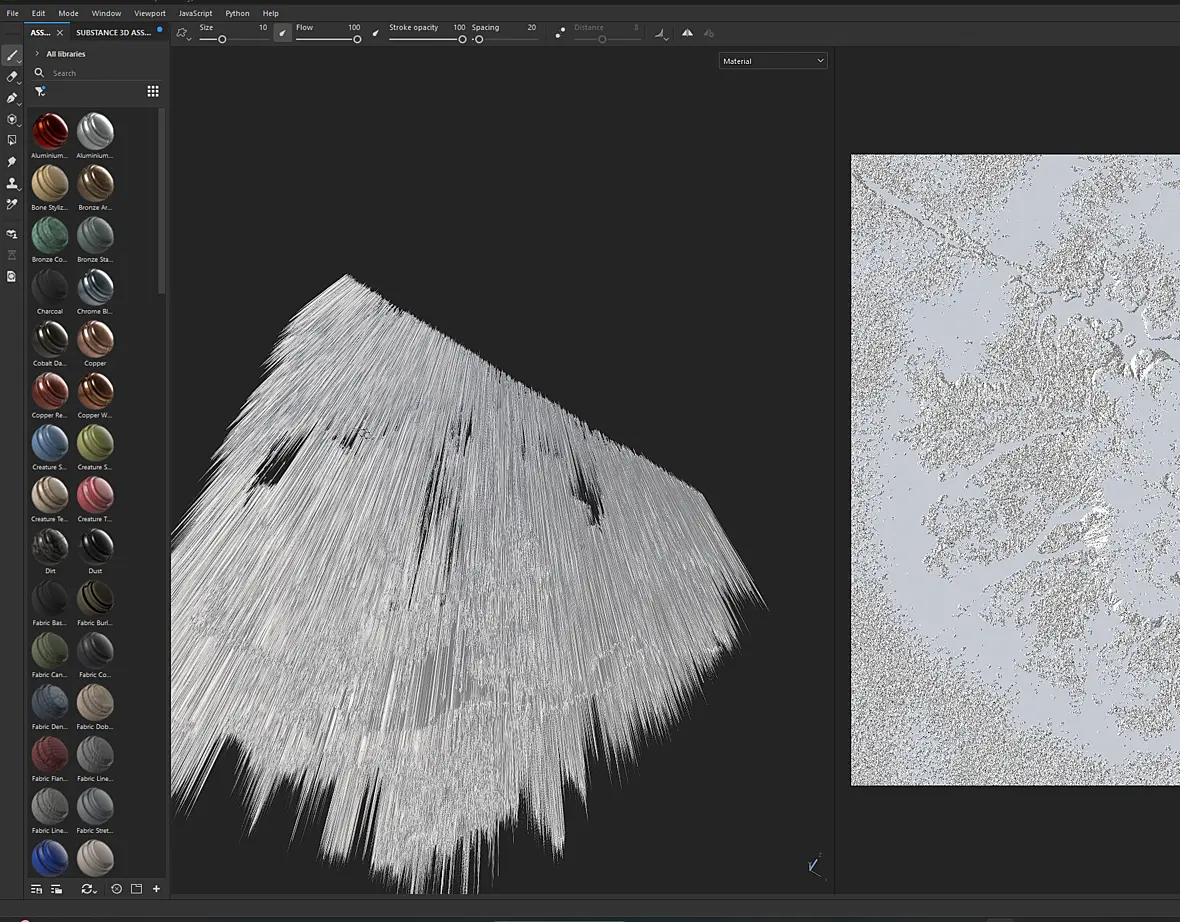Select the Eraser tool
1180x922 pixels.
point(11,76)
